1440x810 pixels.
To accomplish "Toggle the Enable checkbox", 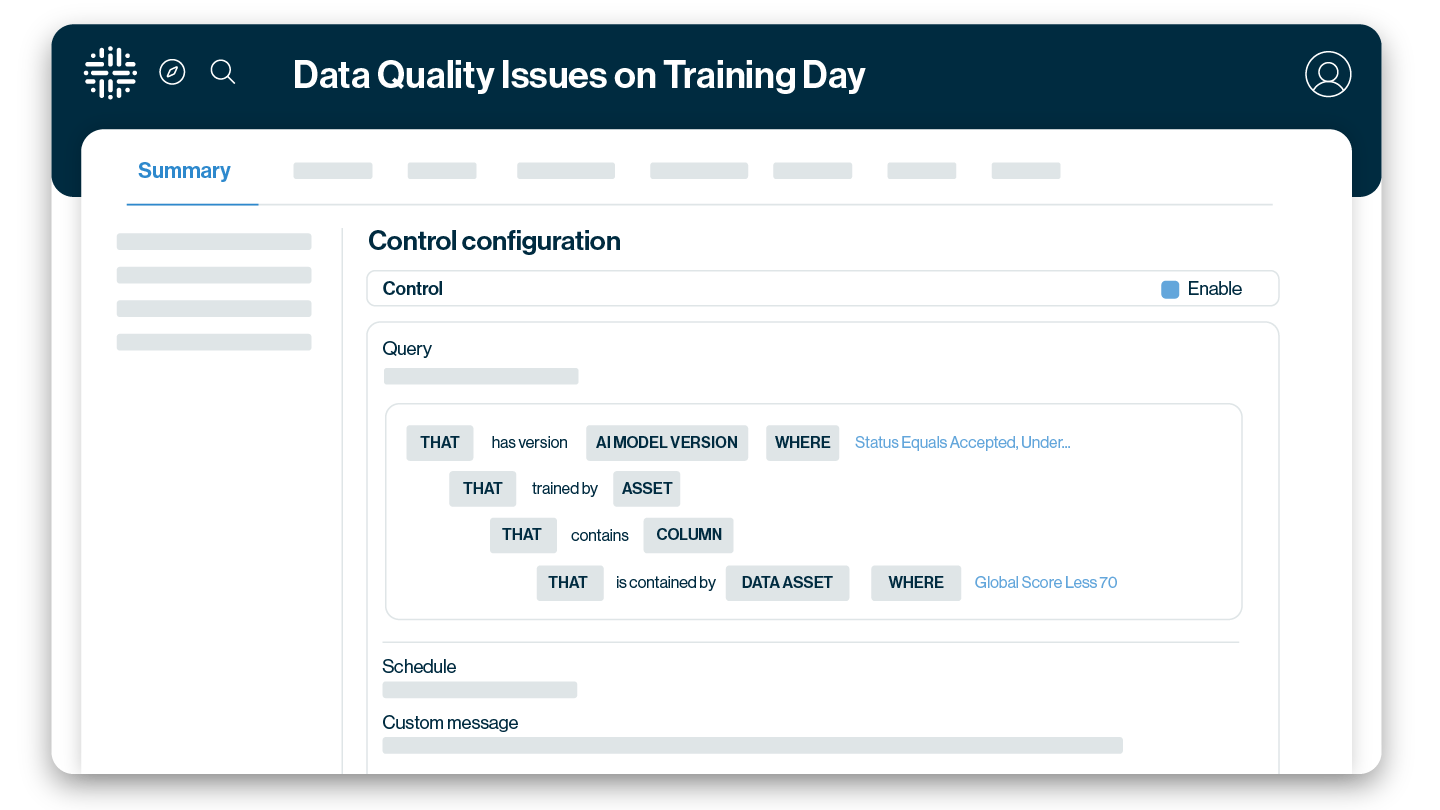I will click(1170, 289).
